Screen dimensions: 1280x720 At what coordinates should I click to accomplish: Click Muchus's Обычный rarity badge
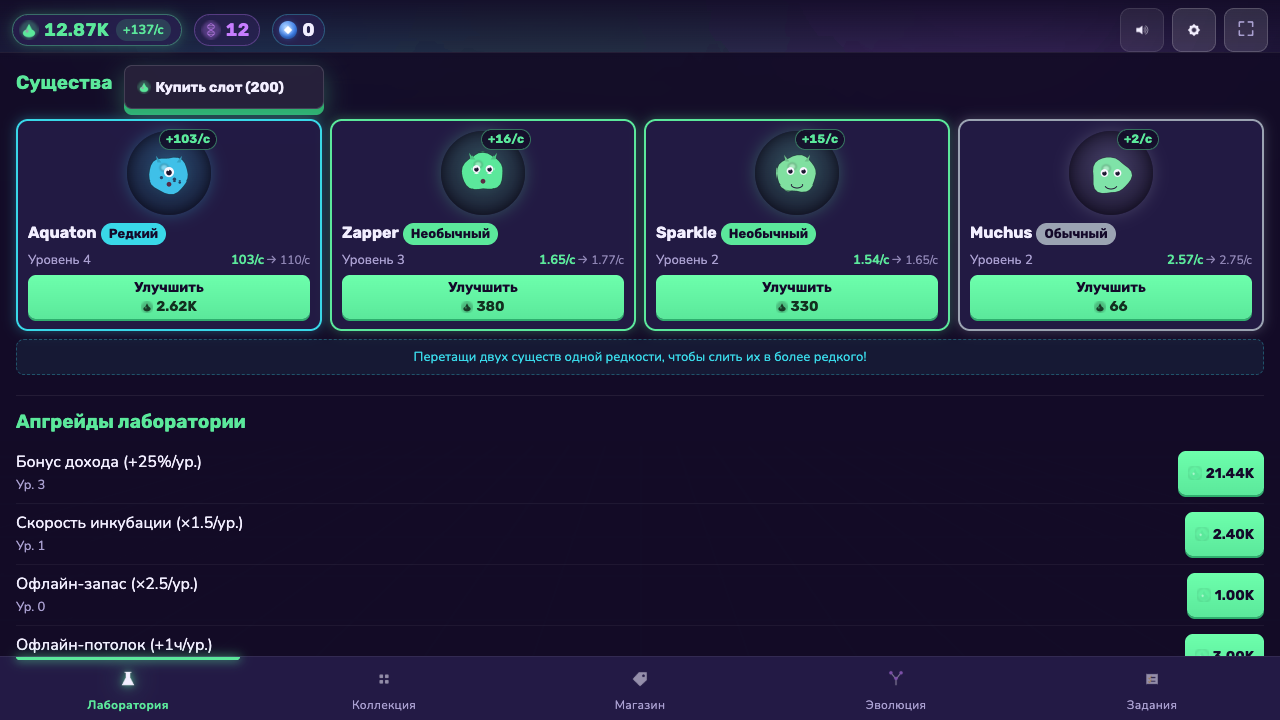tap(1076, 234)
